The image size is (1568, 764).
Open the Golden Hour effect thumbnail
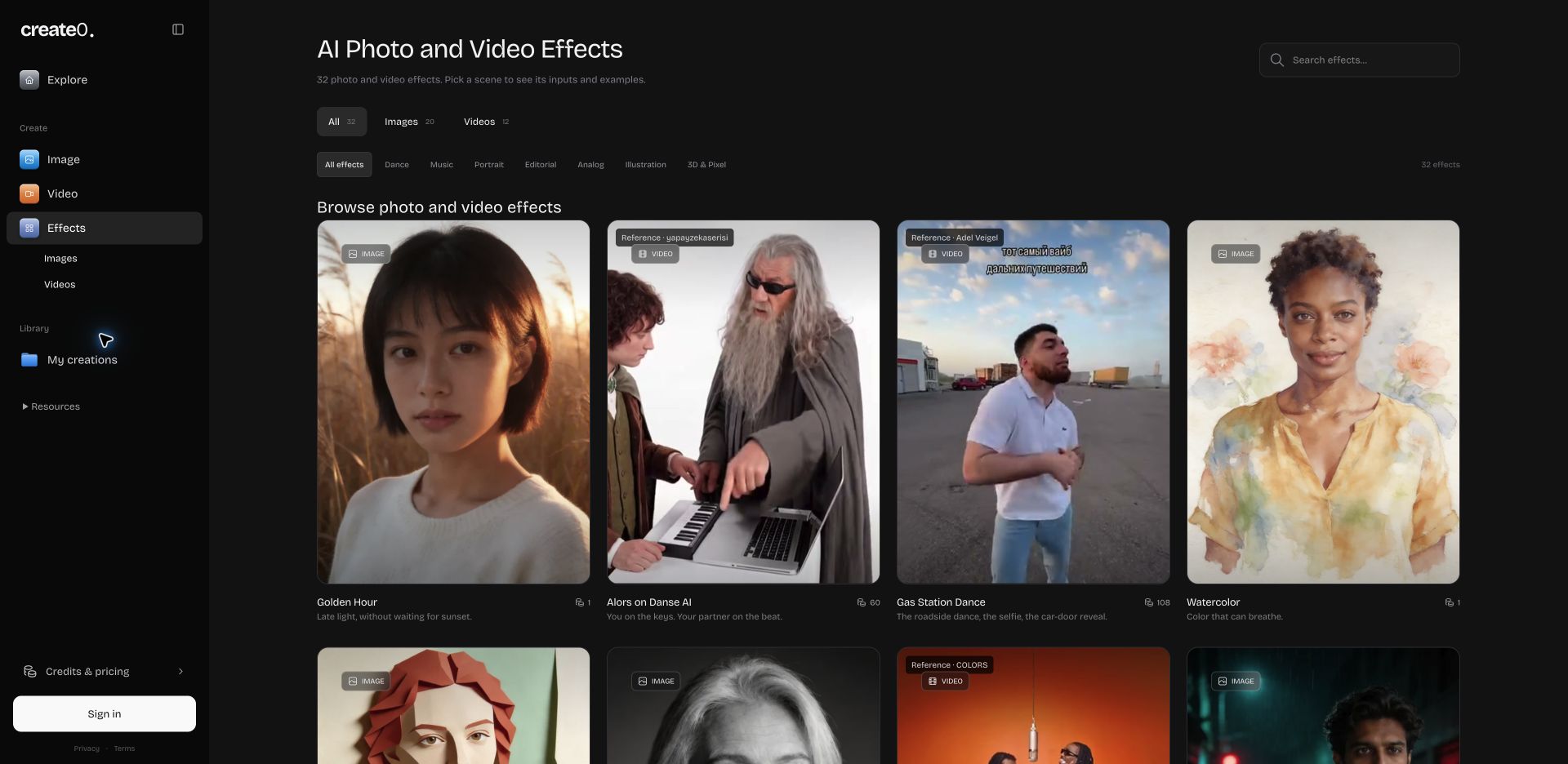453,402
